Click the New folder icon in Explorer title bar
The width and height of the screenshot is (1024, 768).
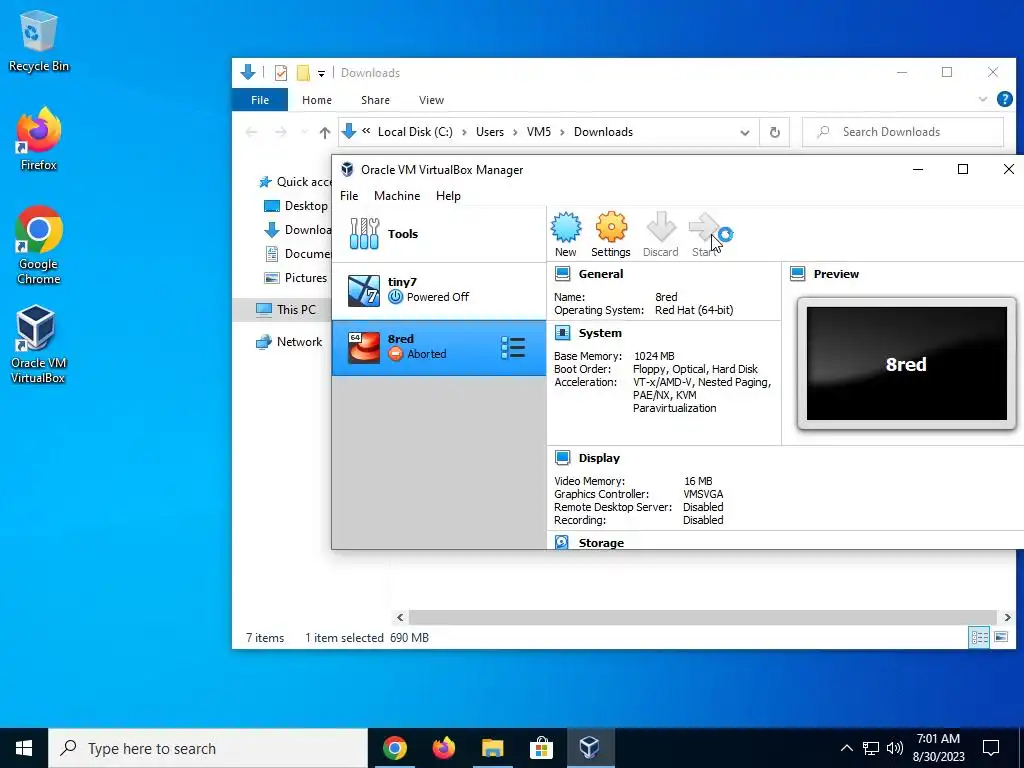tap(303, 72)
